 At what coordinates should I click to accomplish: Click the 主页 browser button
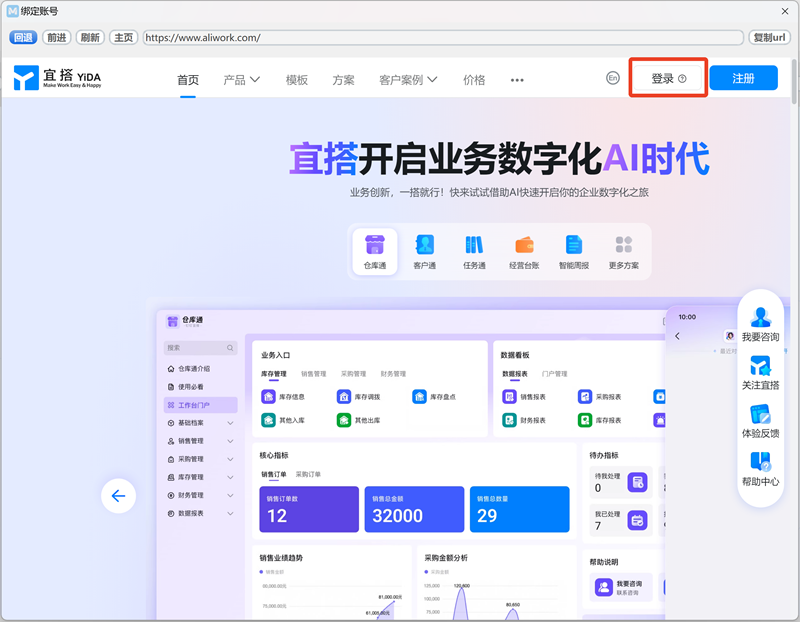[123, 37]
